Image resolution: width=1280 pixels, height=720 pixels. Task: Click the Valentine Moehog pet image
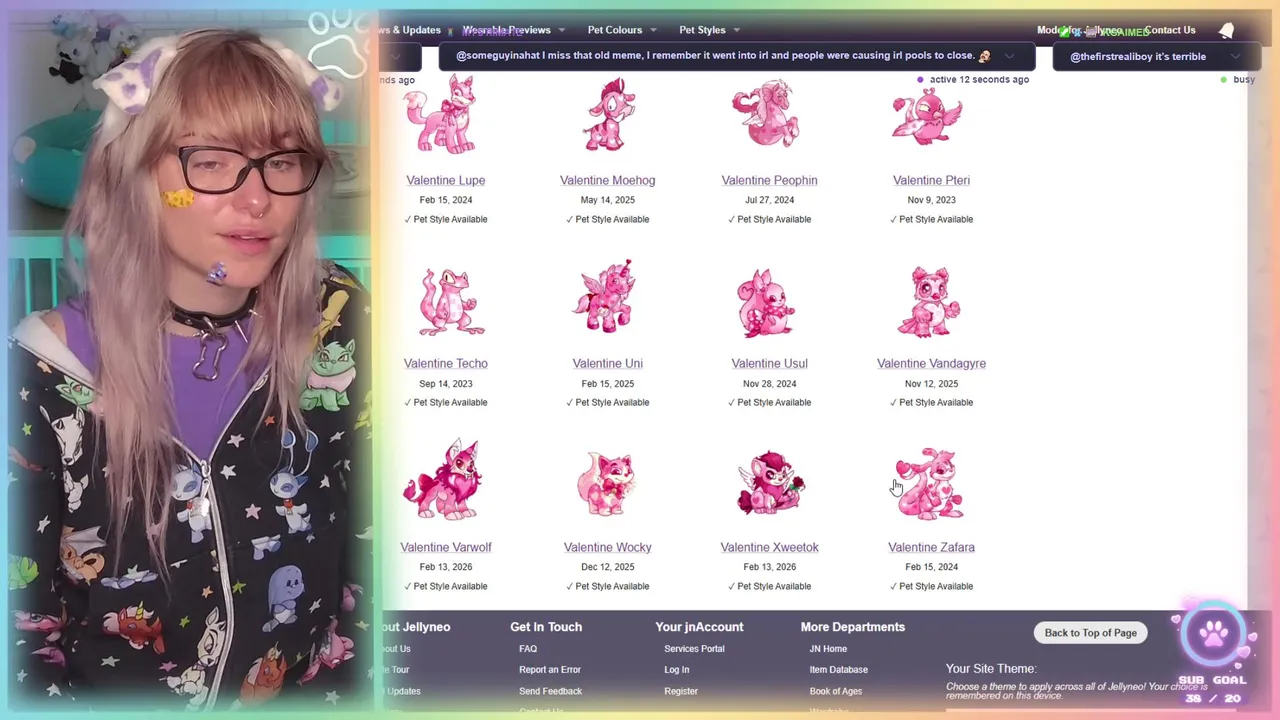click(x=608, y=115)
